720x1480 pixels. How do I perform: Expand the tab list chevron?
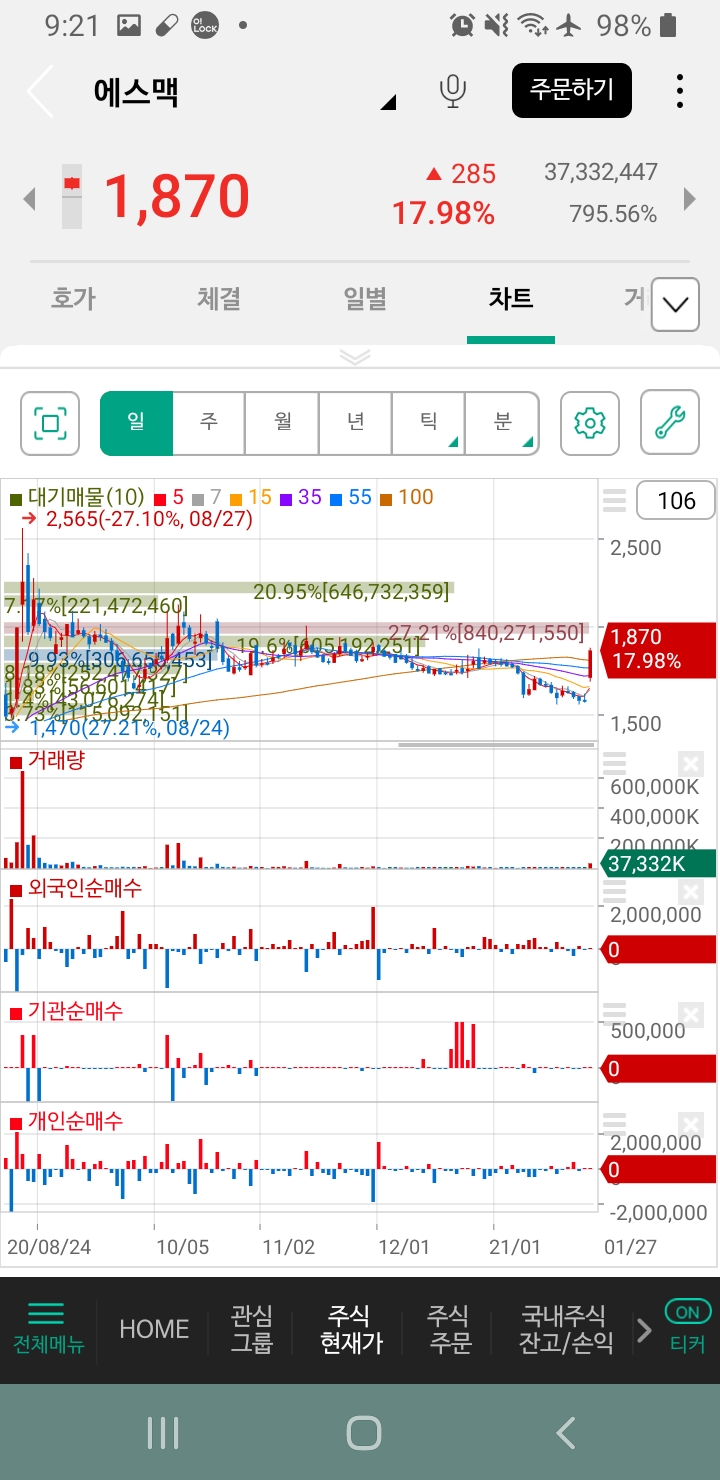(x=675, y=305)
